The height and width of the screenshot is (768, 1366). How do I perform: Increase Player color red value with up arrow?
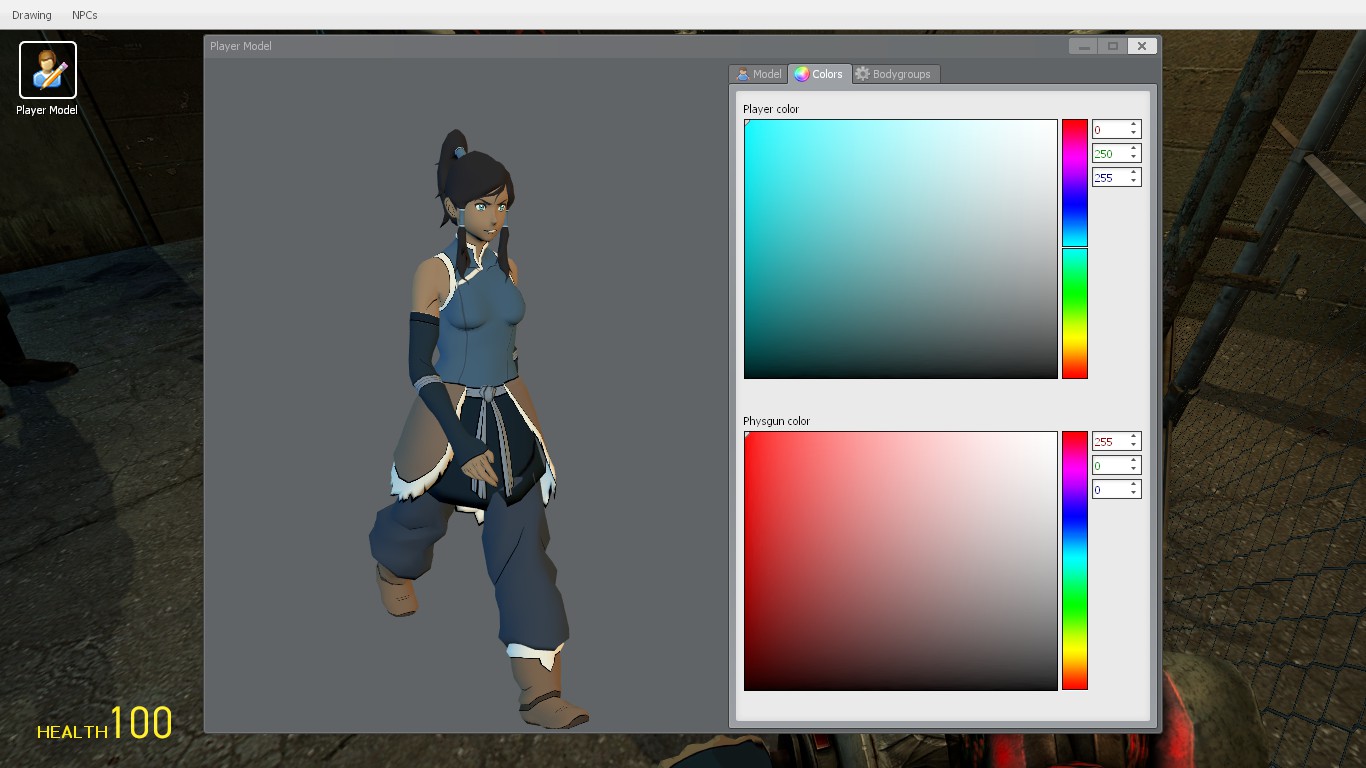[1134, 125]
